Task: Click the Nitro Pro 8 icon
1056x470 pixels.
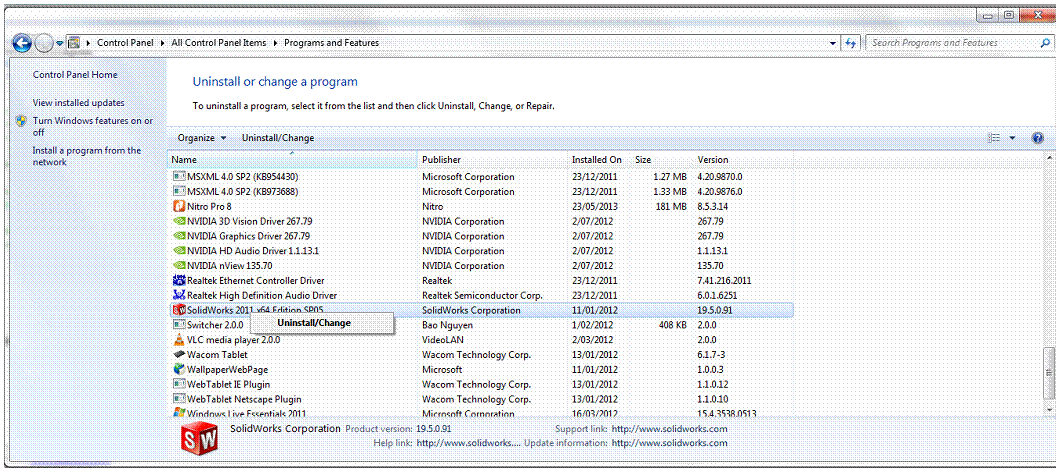Action: pyautogui.click(x=179, y=207)
